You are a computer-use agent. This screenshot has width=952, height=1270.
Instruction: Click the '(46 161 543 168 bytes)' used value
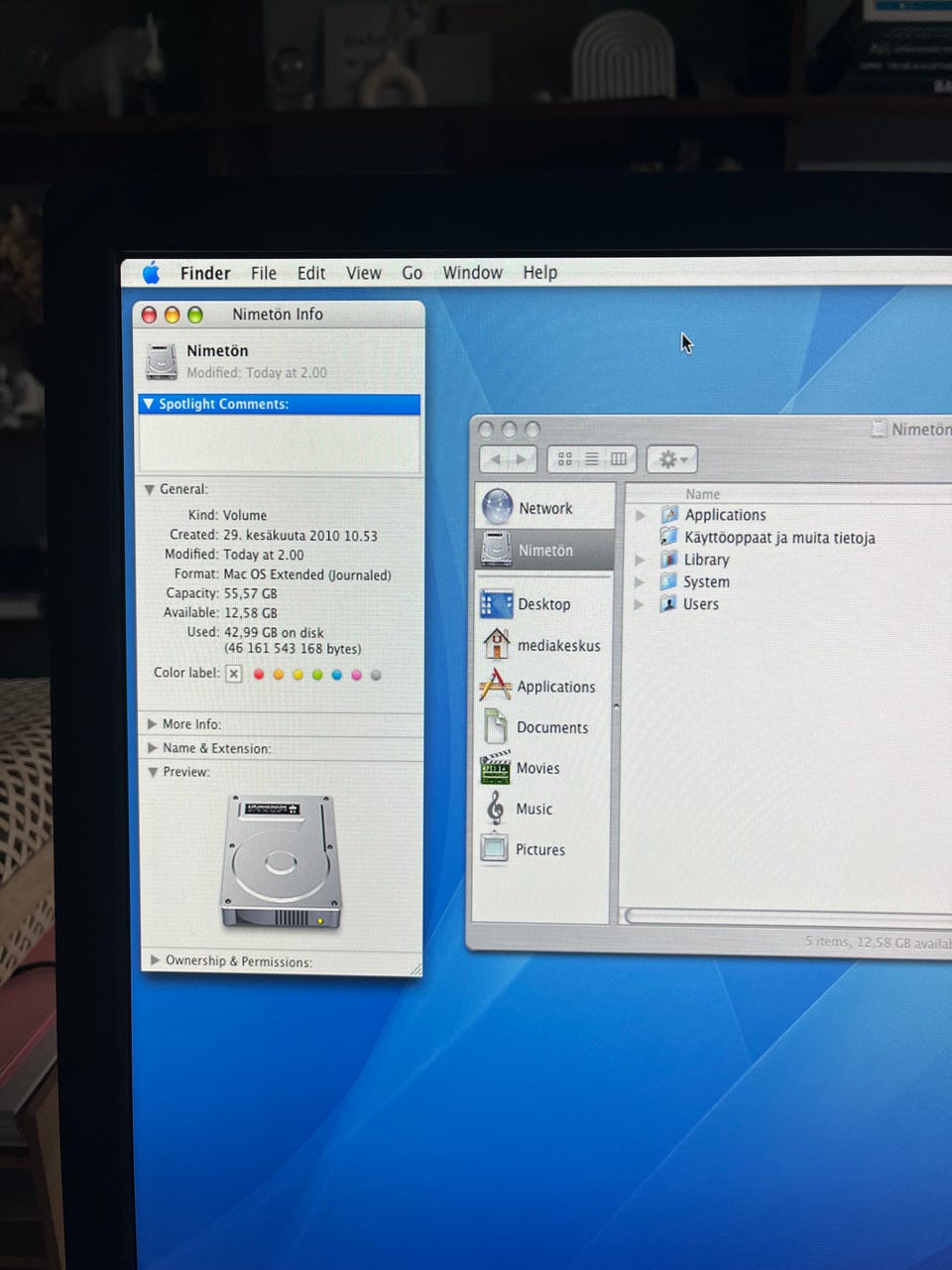point(293,649)
